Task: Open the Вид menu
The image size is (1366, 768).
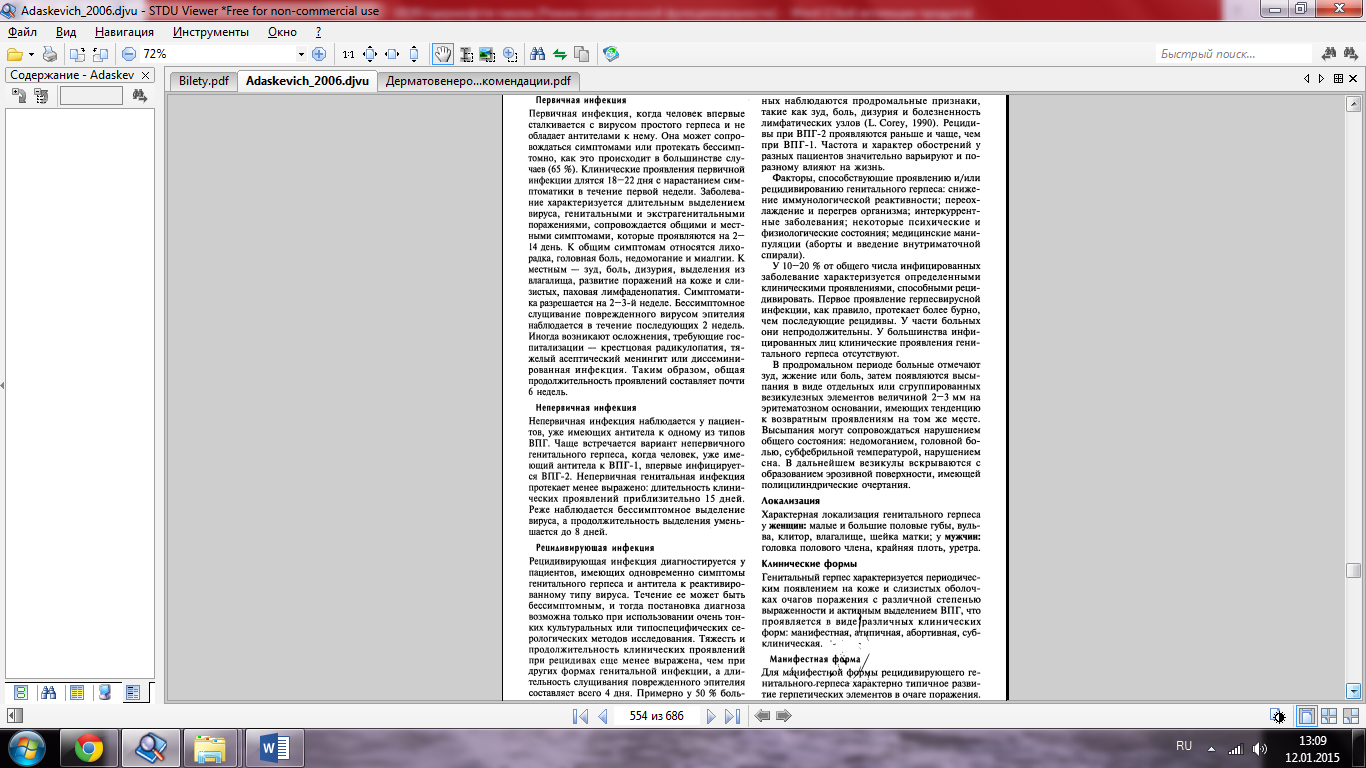Action: 66,31
